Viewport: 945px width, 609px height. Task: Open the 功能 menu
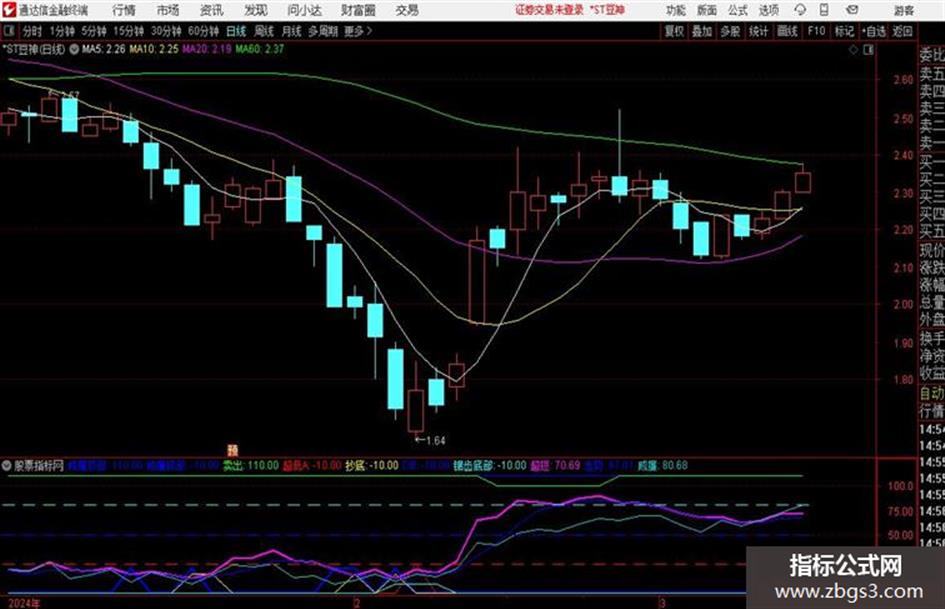coord(676,10)
